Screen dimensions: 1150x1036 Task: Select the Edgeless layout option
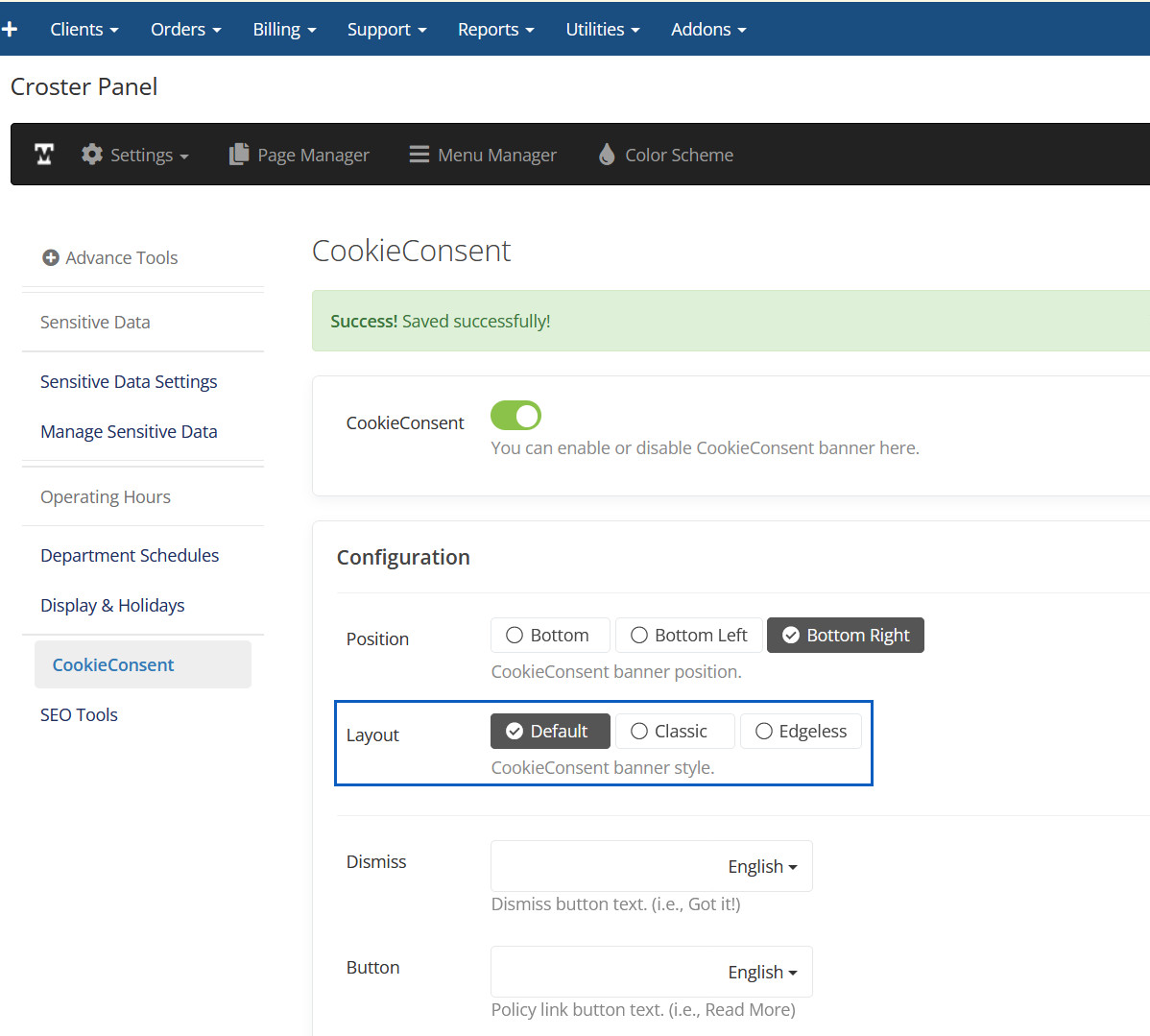tap(800, 732)
